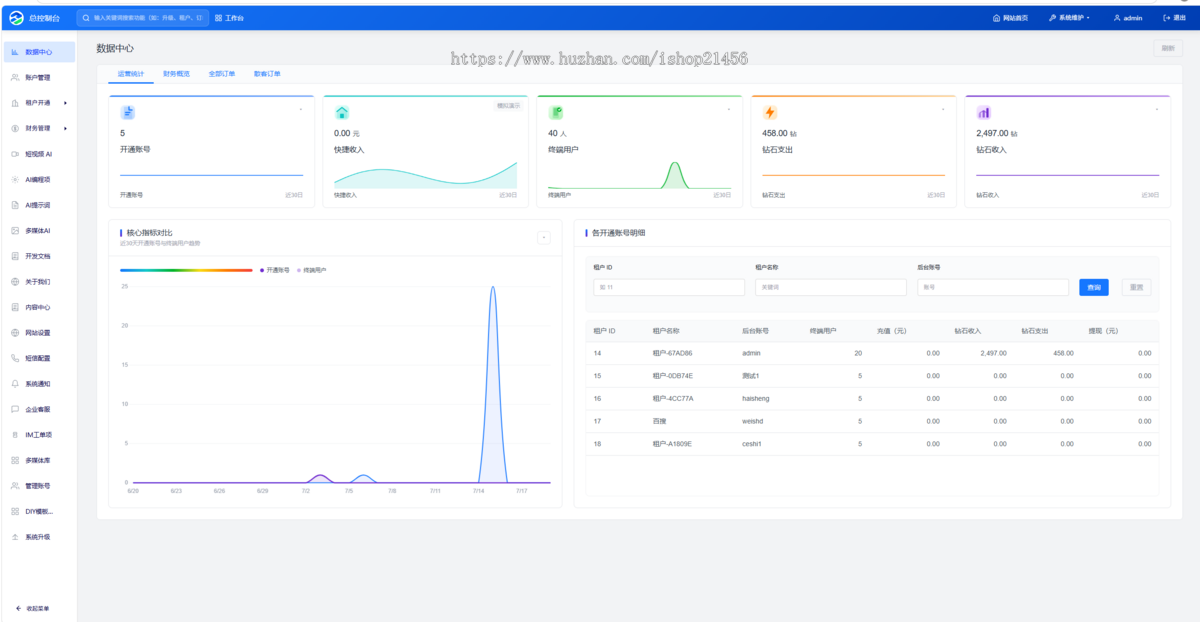Select the AI编程项 sidebar icon
This screenshot has width=1200, height=622.
(x=15, y=180)
